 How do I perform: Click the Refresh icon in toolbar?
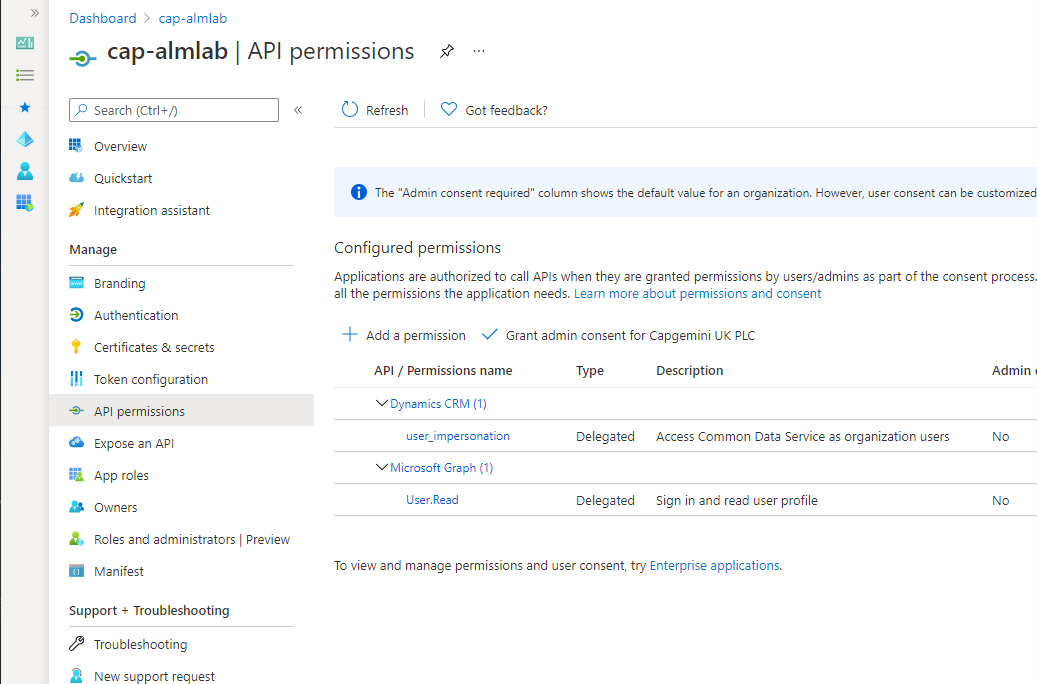(350, 109)
